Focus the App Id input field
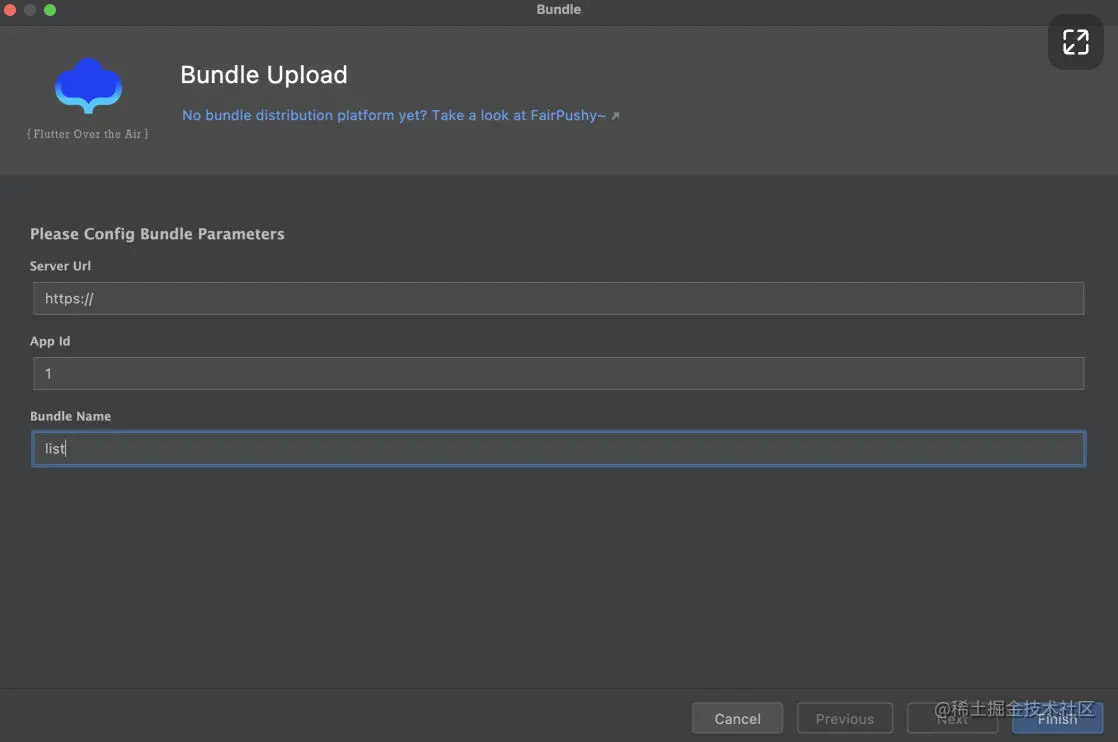This screenshot has height=742, width=1118. pyautogui.click(x=558, y=373)
